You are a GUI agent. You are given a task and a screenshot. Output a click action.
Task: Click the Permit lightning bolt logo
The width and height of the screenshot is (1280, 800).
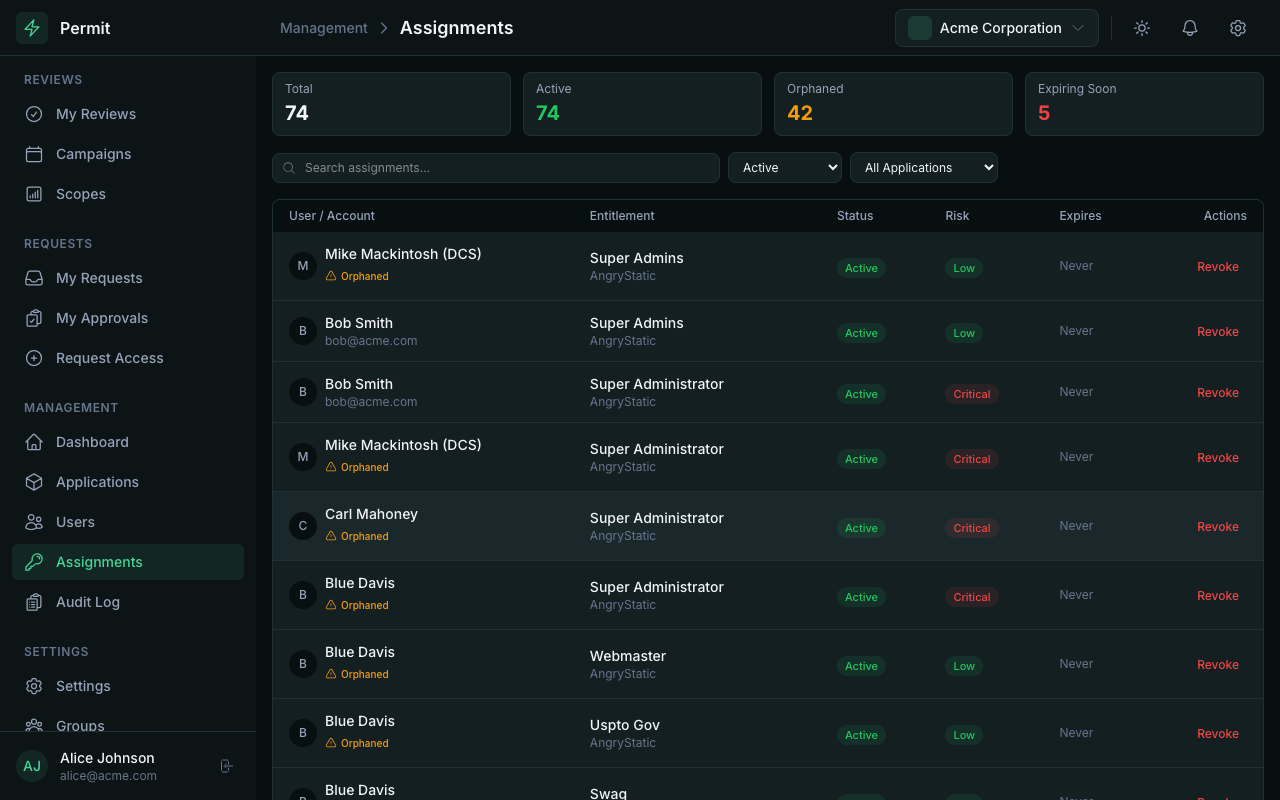pyautogui.click(x=32, y=28)
